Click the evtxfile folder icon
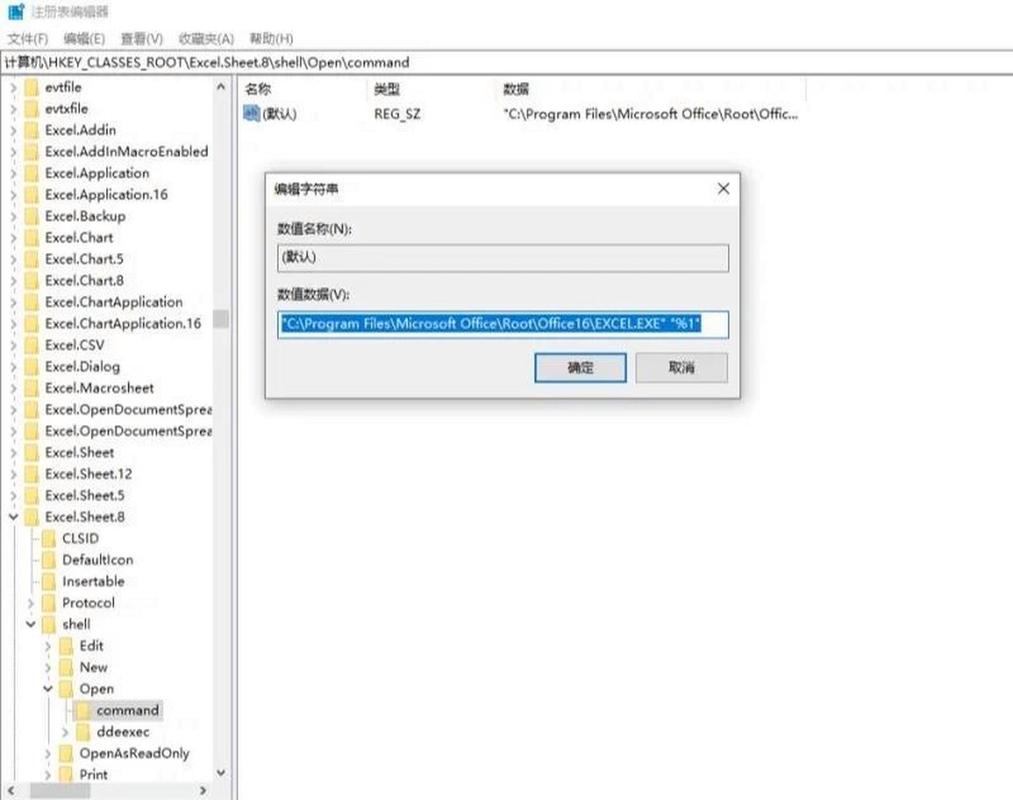This screenshot has height=800, width=1013. pos(32,109)
